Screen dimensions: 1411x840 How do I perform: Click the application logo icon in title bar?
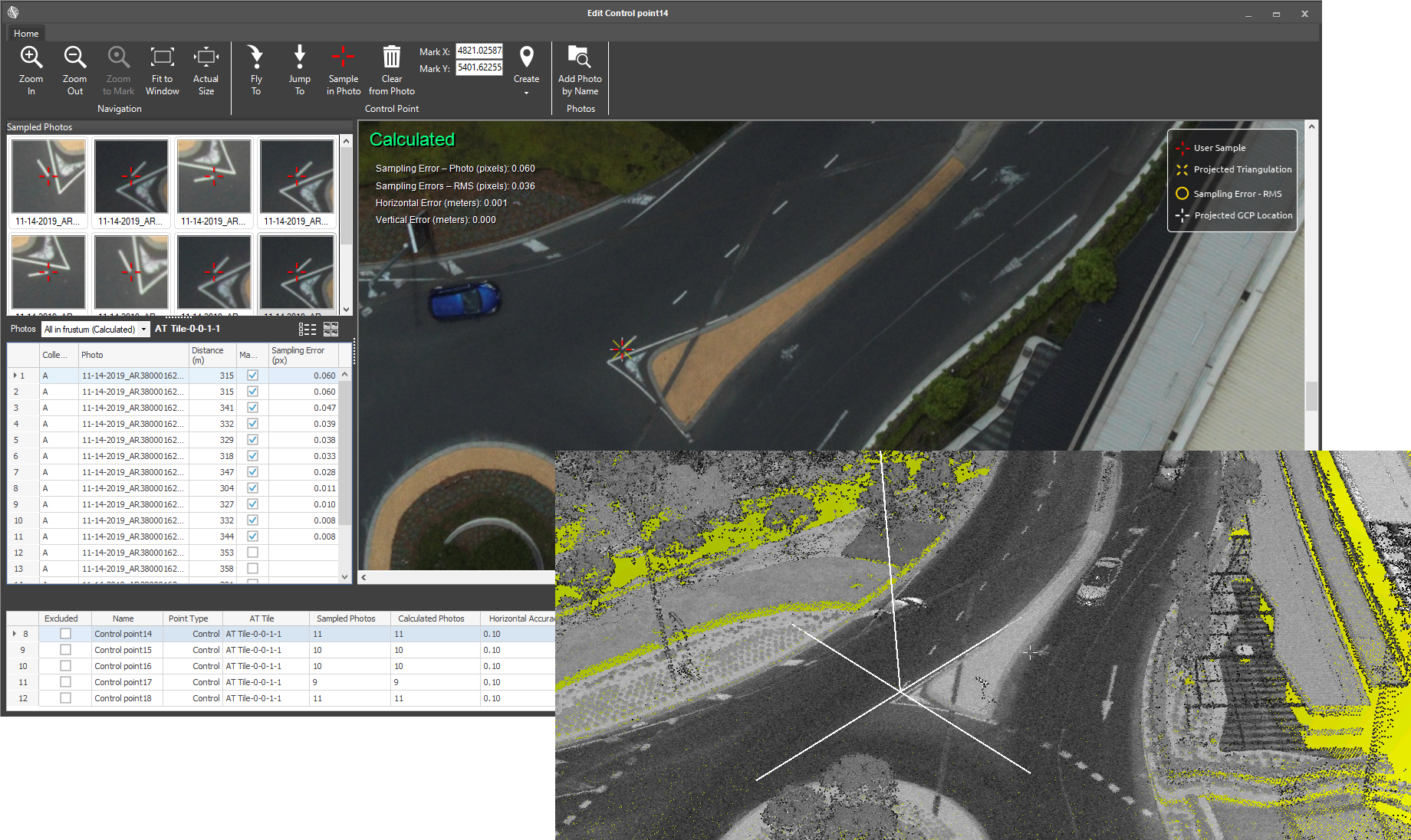pos(13,12)
